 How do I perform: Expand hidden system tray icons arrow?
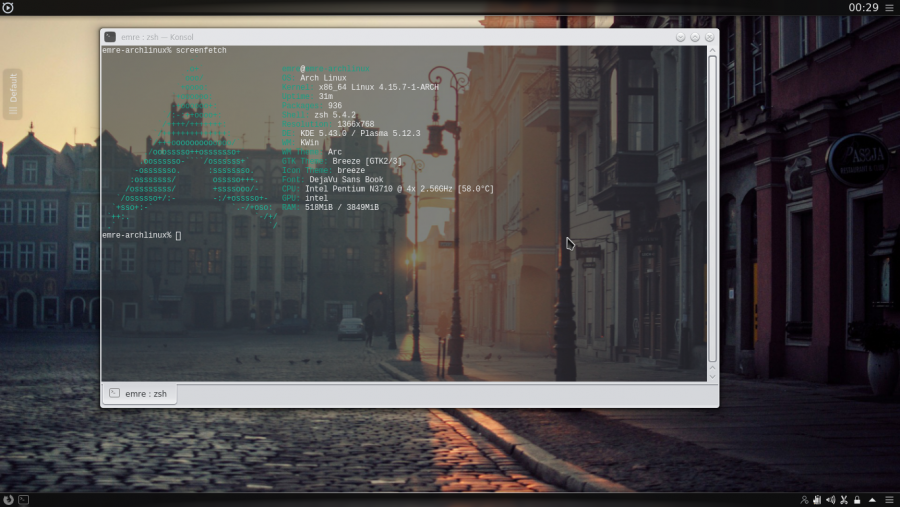coord(872,500)
